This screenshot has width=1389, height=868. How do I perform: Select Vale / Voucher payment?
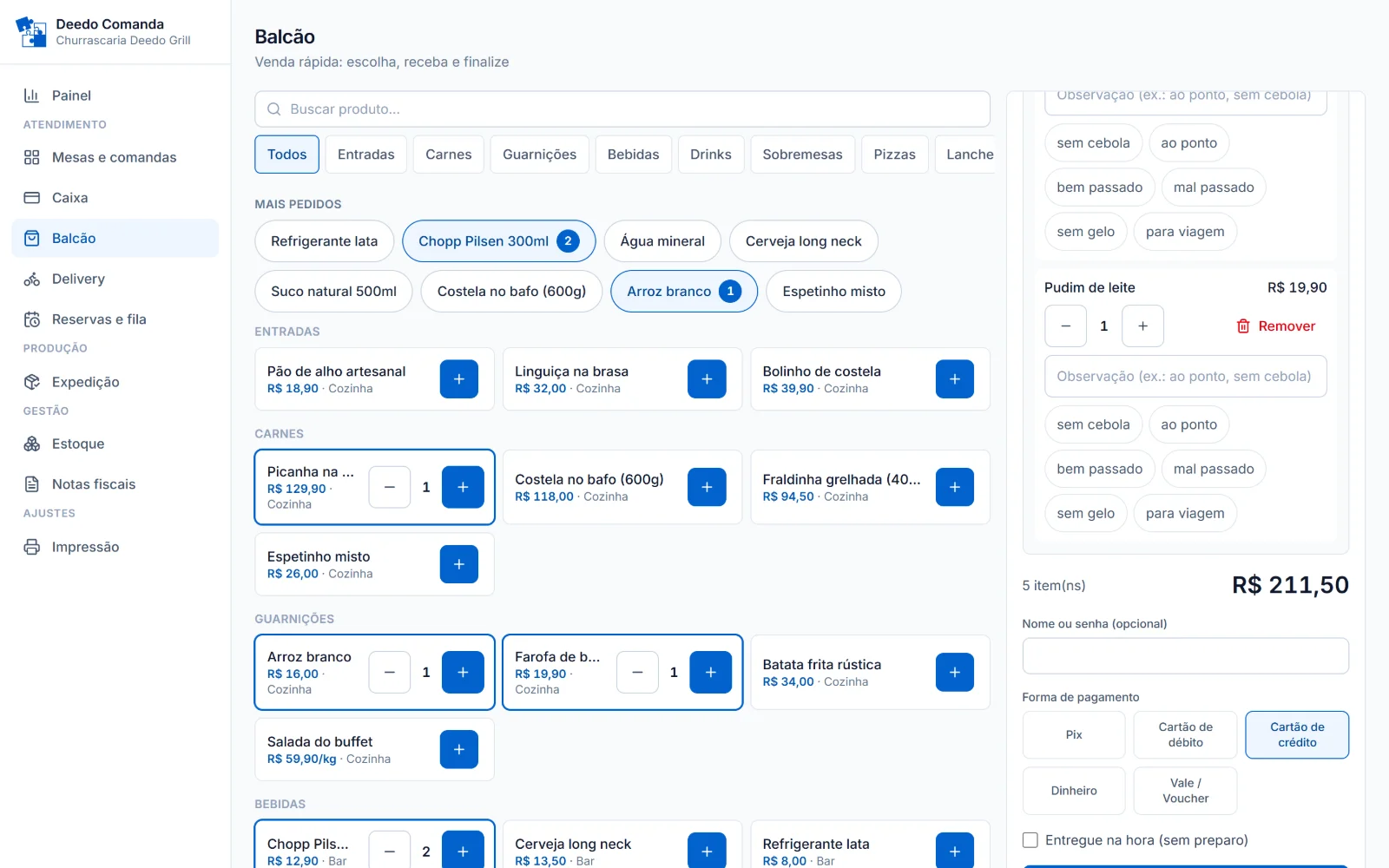(1186, 791)
